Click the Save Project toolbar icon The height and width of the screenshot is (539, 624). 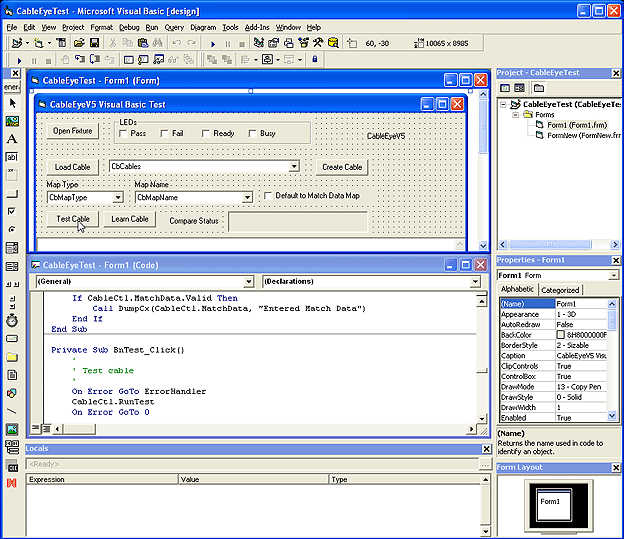94,44
